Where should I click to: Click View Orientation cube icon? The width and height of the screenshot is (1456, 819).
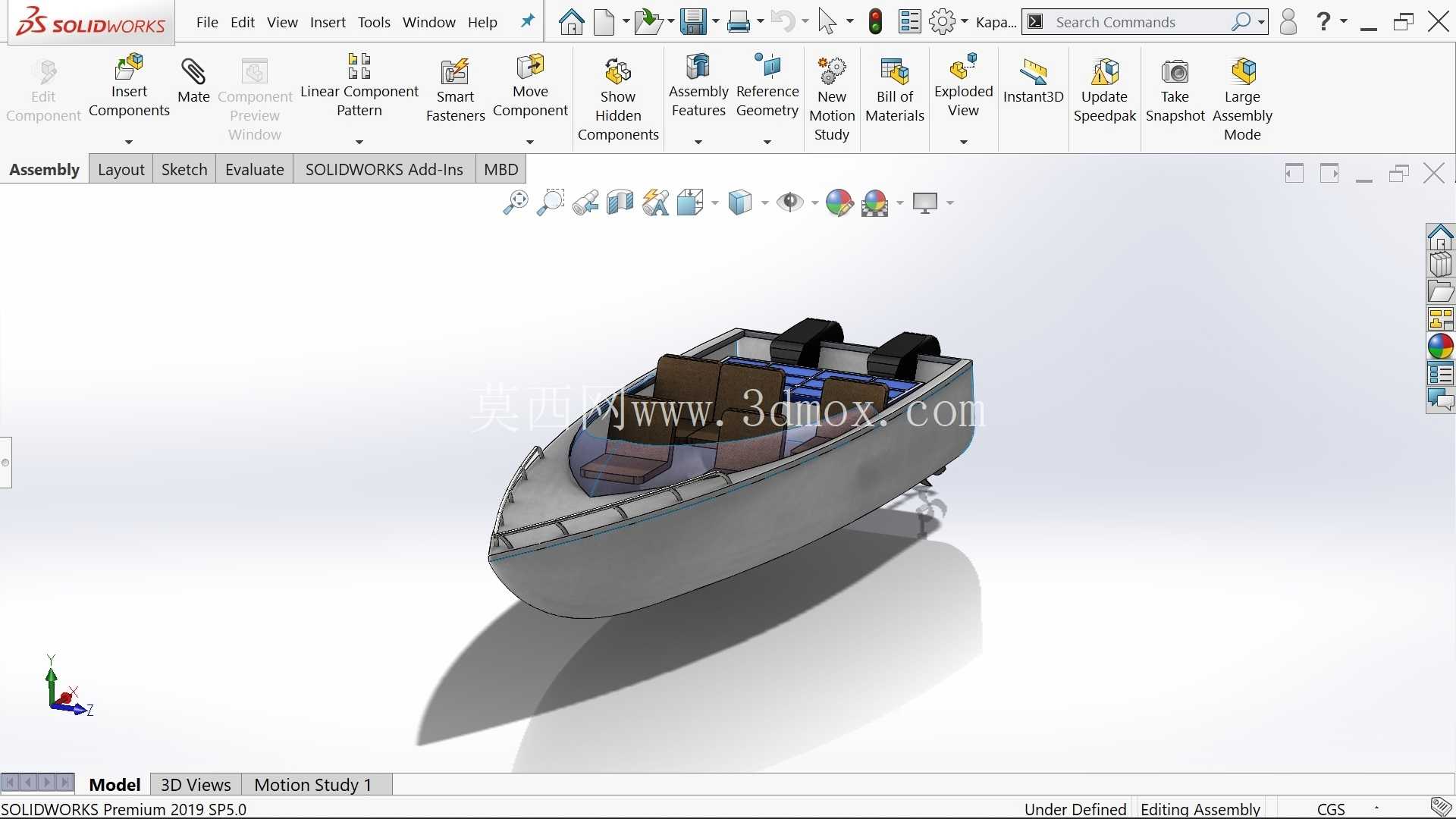pos(690,202)
